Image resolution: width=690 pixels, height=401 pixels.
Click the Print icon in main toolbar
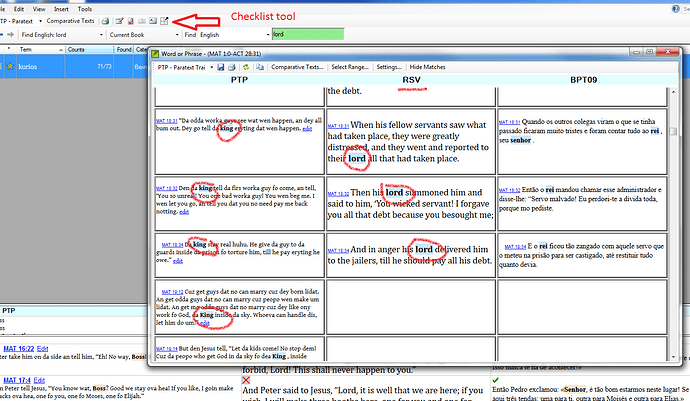tap(105, 21)
